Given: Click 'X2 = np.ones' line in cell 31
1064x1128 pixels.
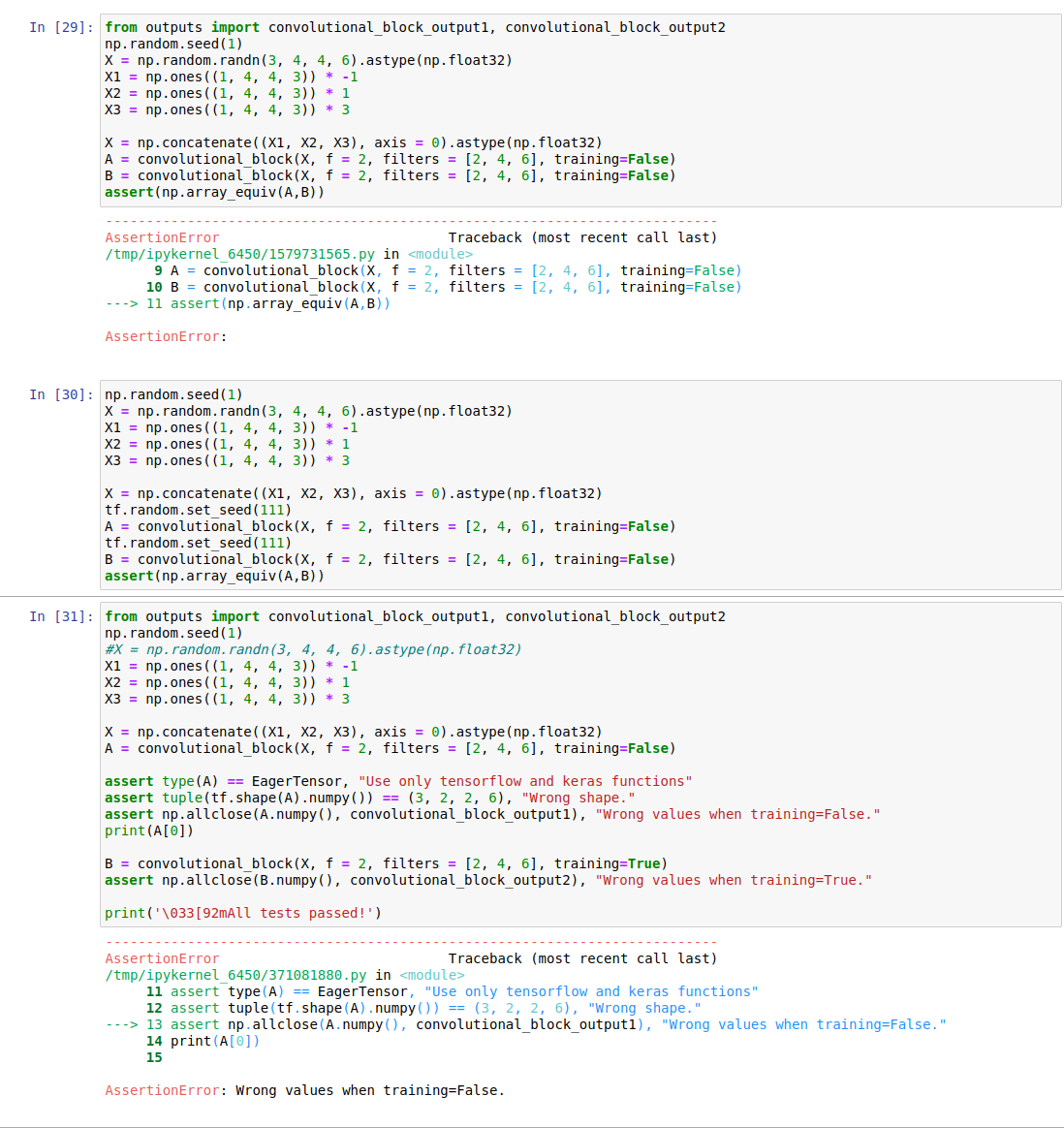Looking at the screenshot, I should click(228, 682).
